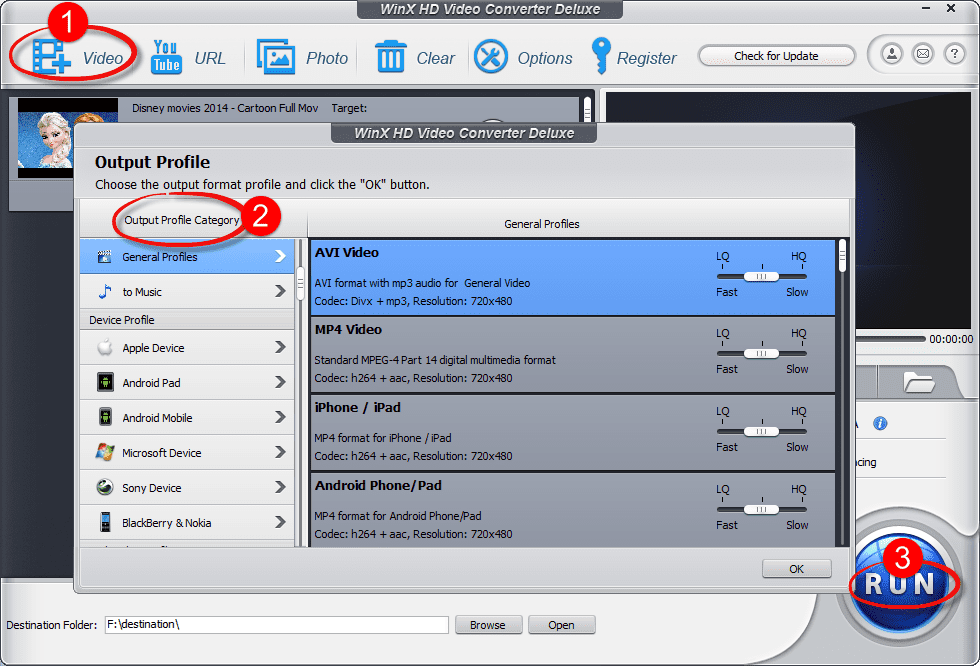Click the profiles list scrollbar handle
980x666 pixels.
pos(842,256)
